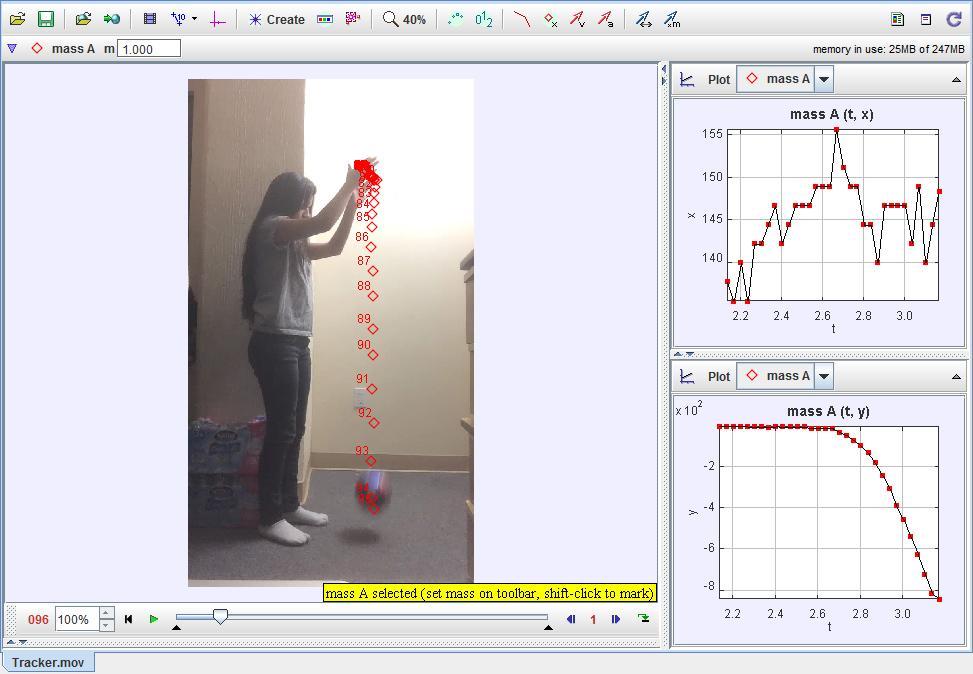The width and height of the screenshot is (973, 674).
Task: Select point marker 93 on video
Action: coord(370,461)
